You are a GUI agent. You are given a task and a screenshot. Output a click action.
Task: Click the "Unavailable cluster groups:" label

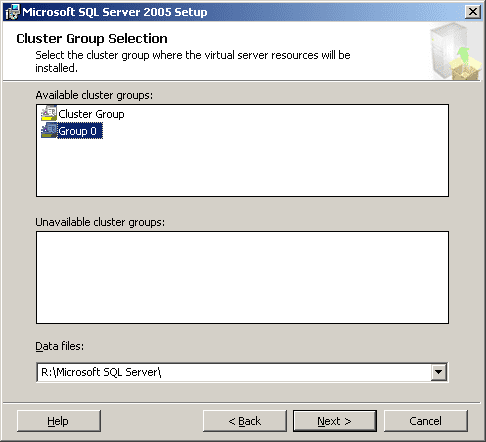pos(100,222)
